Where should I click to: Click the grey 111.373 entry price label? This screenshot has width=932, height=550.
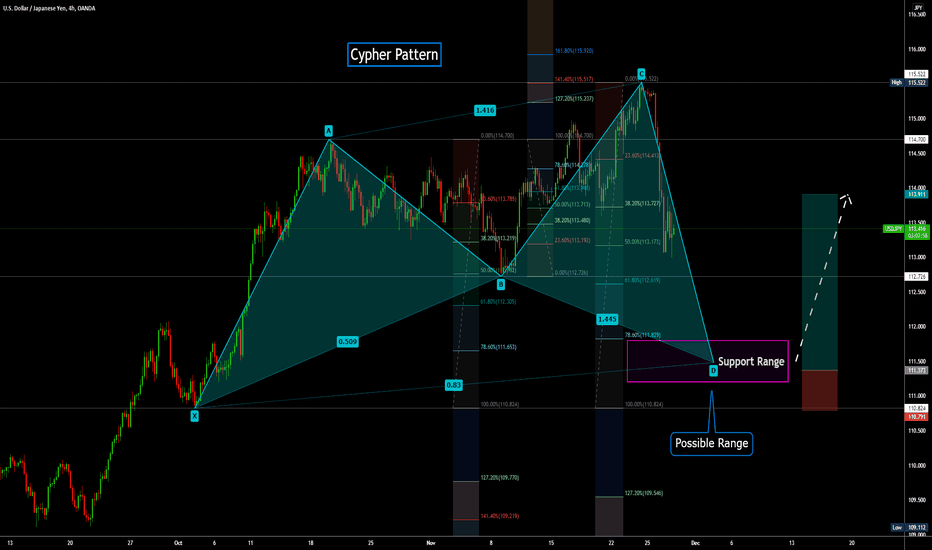click(916, 370)
